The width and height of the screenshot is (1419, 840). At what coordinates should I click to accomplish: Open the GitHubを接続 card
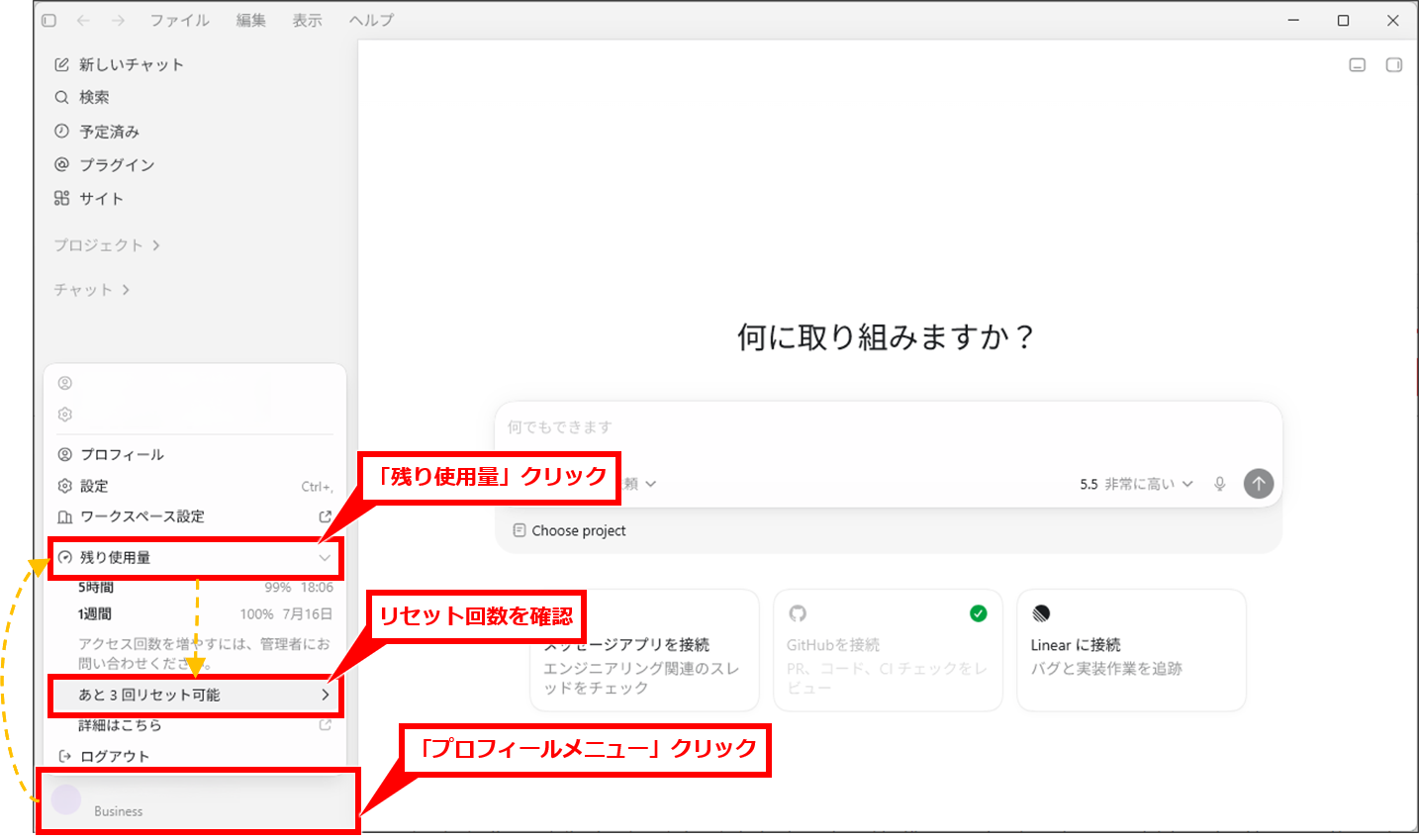click(x=888, y=650)
